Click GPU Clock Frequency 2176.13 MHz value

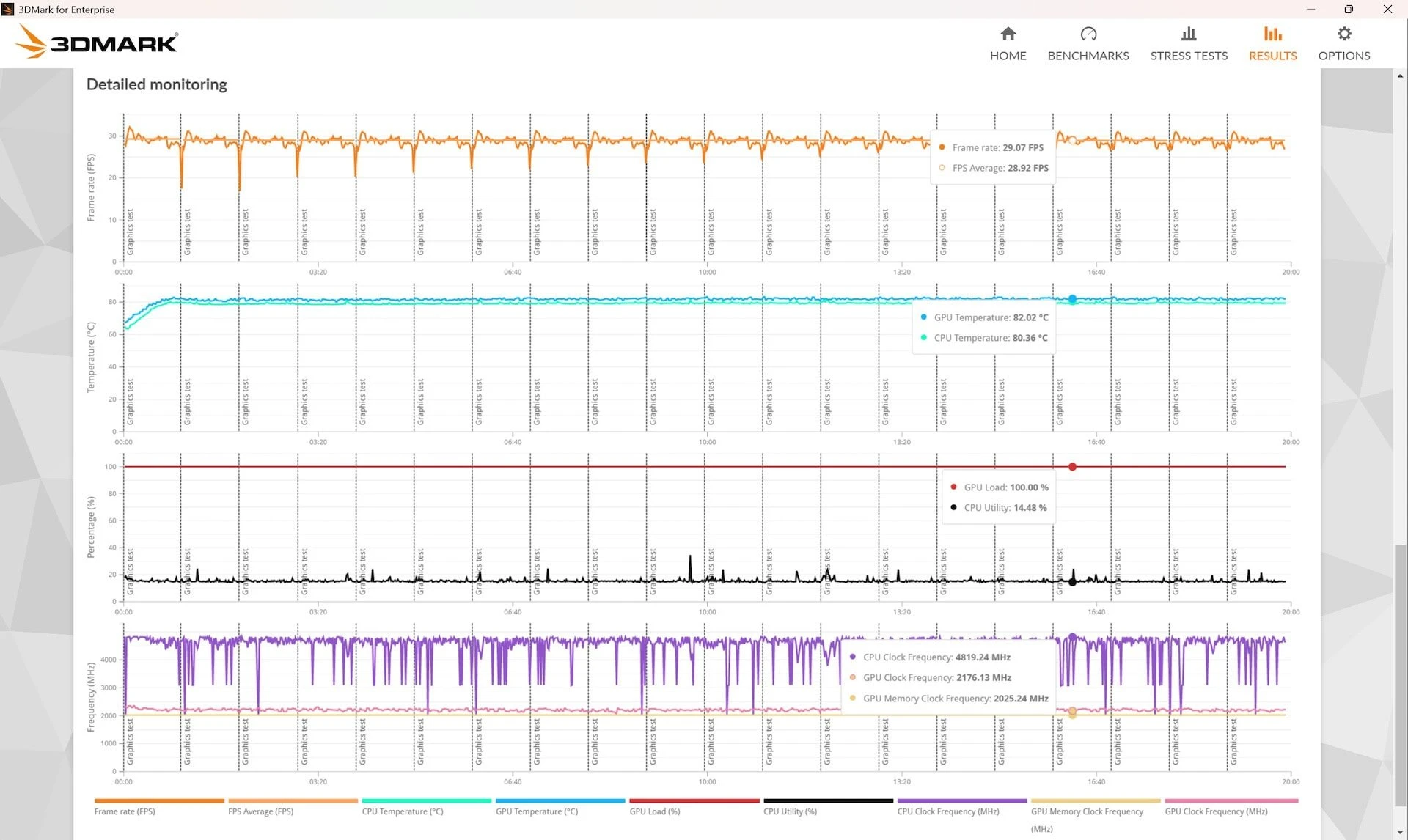(983, 678)
